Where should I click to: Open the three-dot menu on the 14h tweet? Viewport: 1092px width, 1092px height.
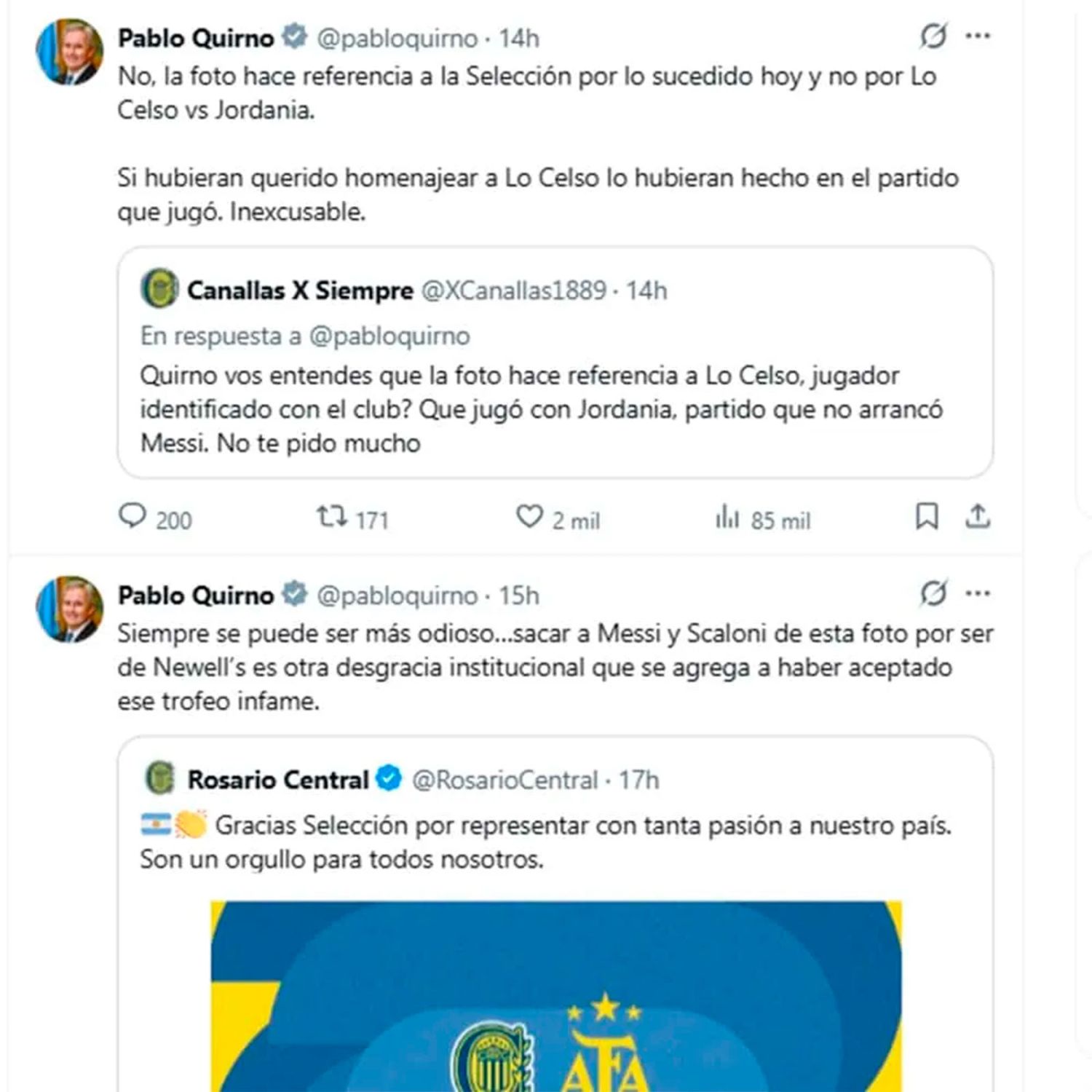point(978,36)
